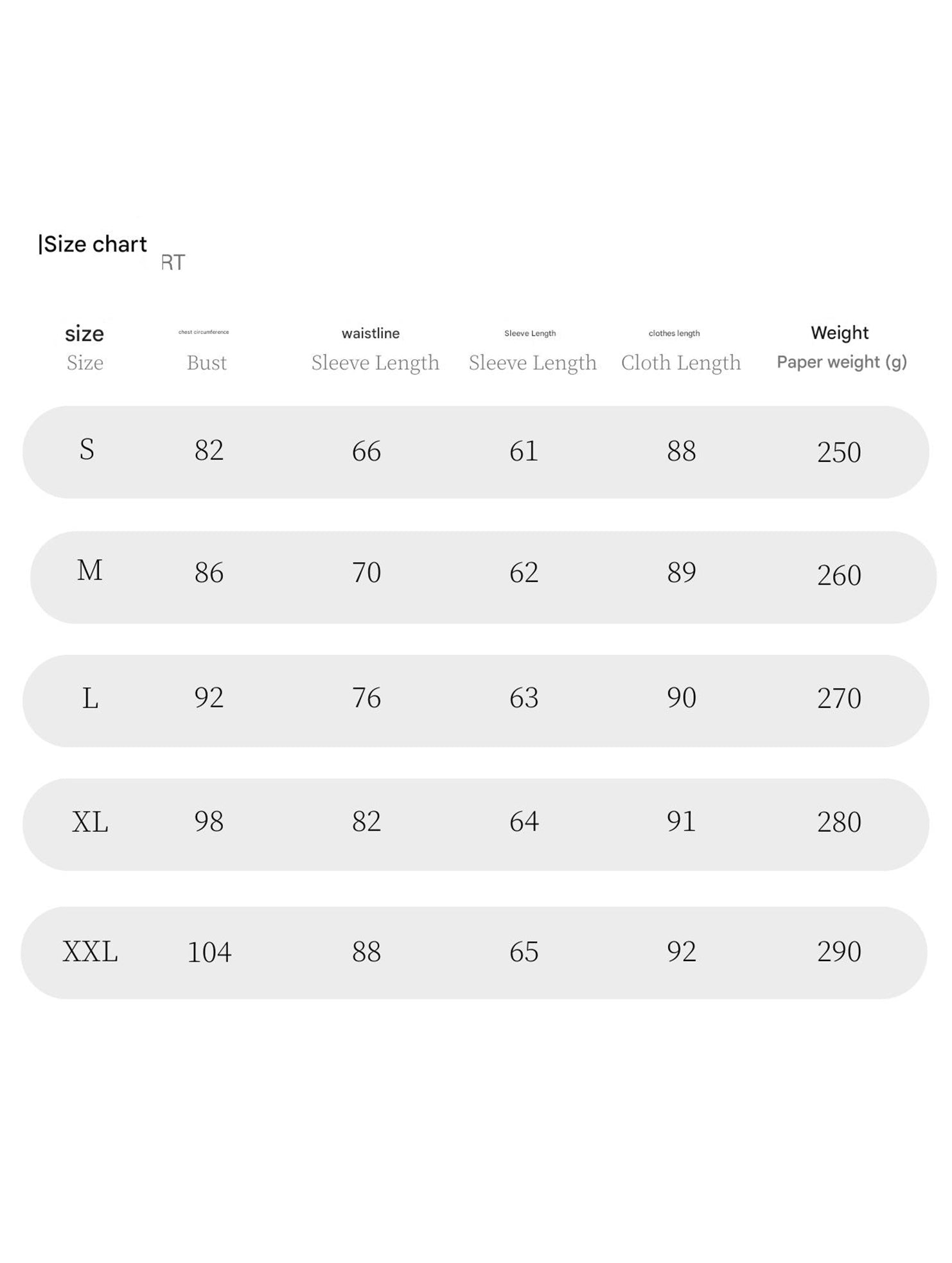
Task: Select the XXL size row label
Action: pyautogui.click(x=90, y=951)
